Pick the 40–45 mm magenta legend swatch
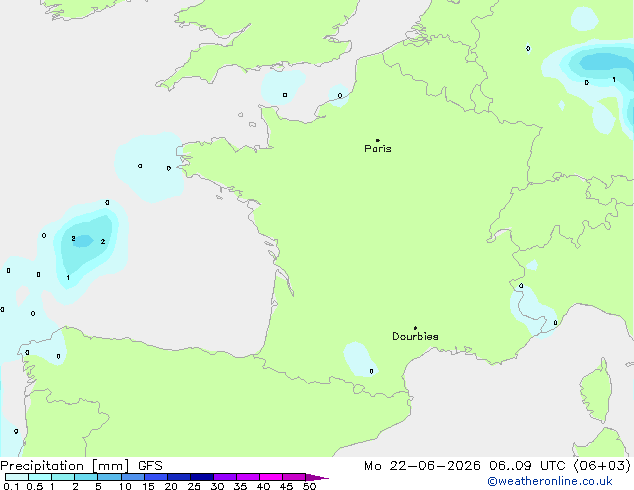The height and width of the screenshot is (490, 634). 271,477
